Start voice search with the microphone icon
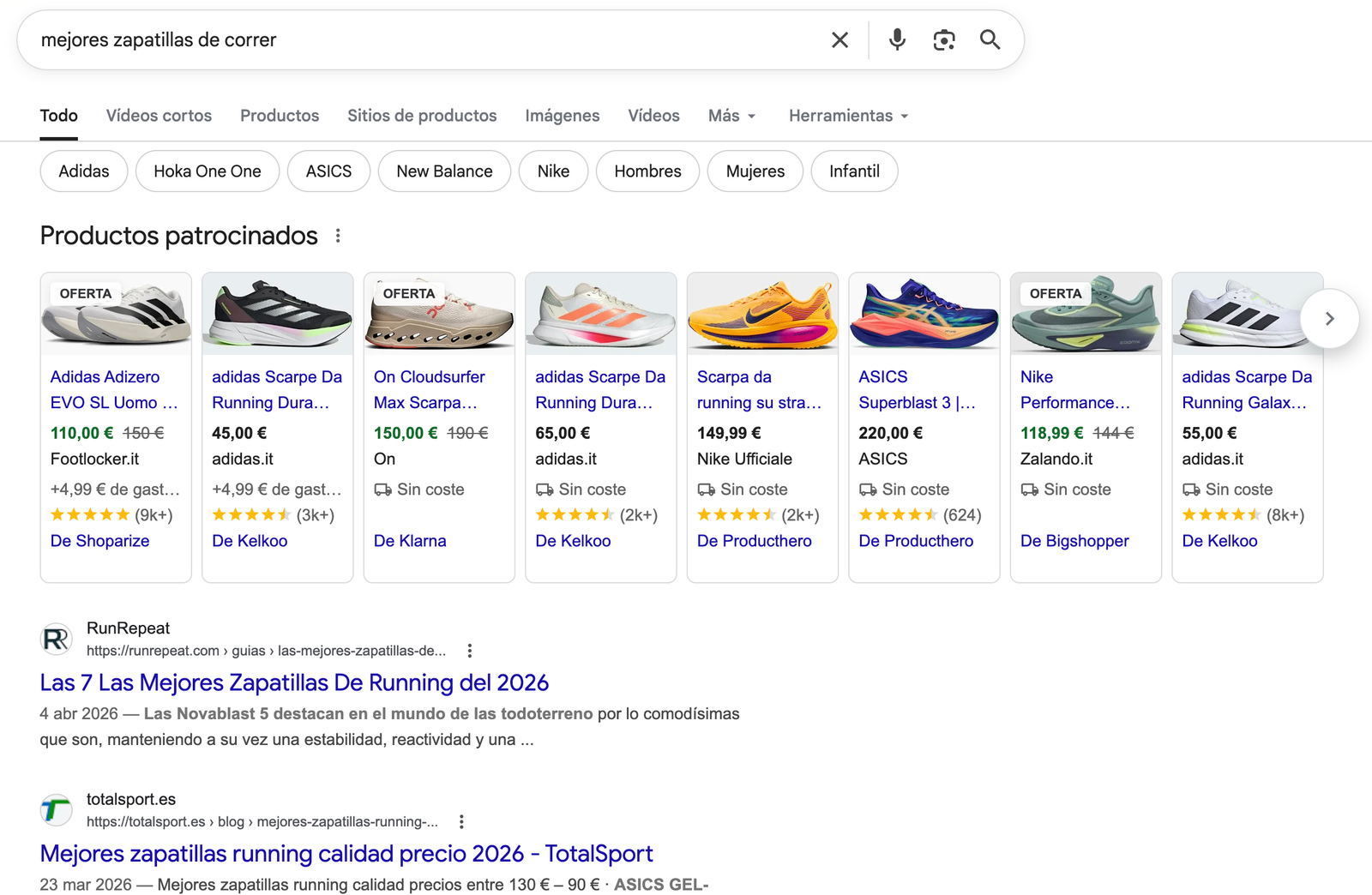This screenshot has width=1372, height=895. pos(897,40)
